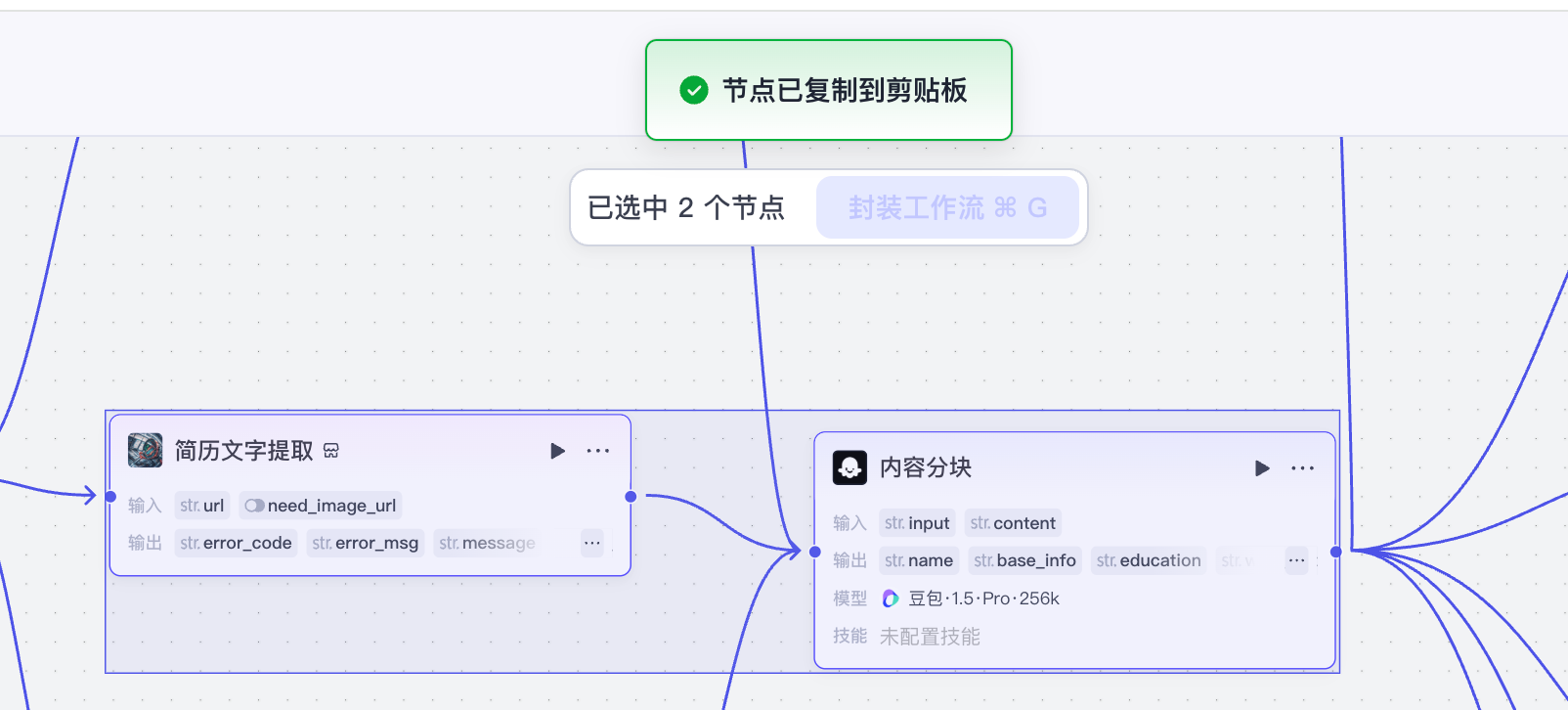Click the 简历文字提取 node avatar icon
The height and width of the screenshot is (710, 1568).
(146, 451)
